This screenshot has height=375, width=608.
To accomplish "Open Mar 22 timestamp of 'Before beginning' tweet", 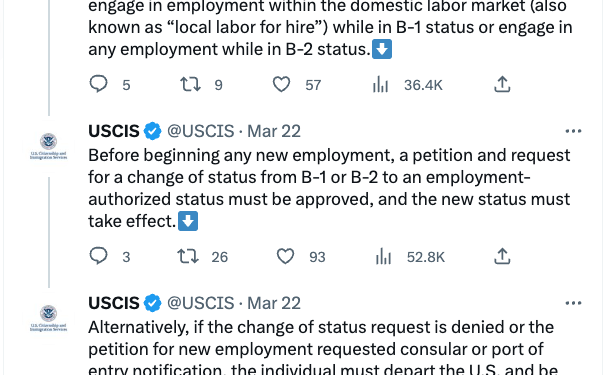I will 274,131.
